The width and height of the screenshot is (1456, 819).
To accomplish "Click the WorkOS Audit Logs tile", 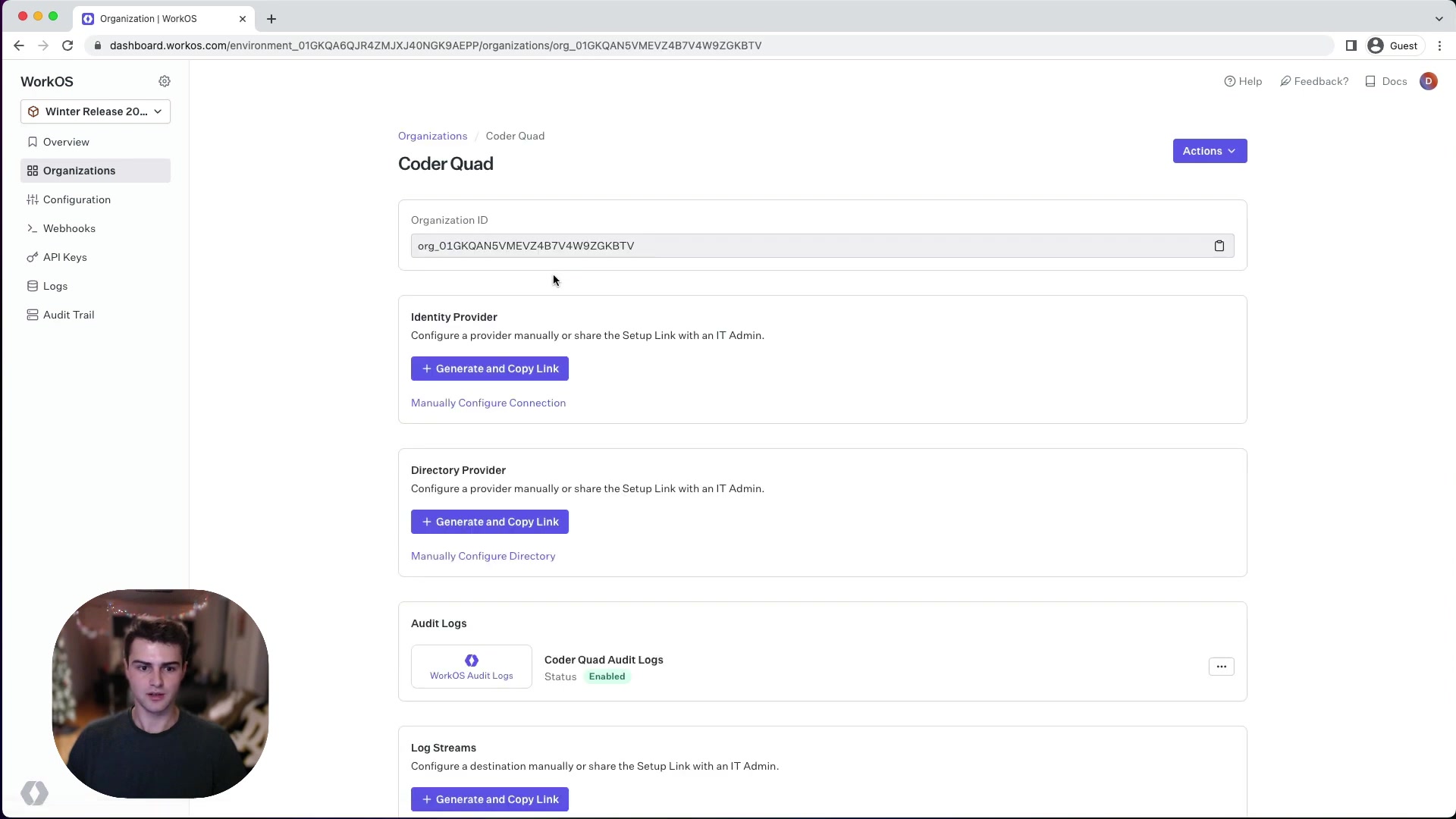I will pyautogui.click(x=471, y=667).
